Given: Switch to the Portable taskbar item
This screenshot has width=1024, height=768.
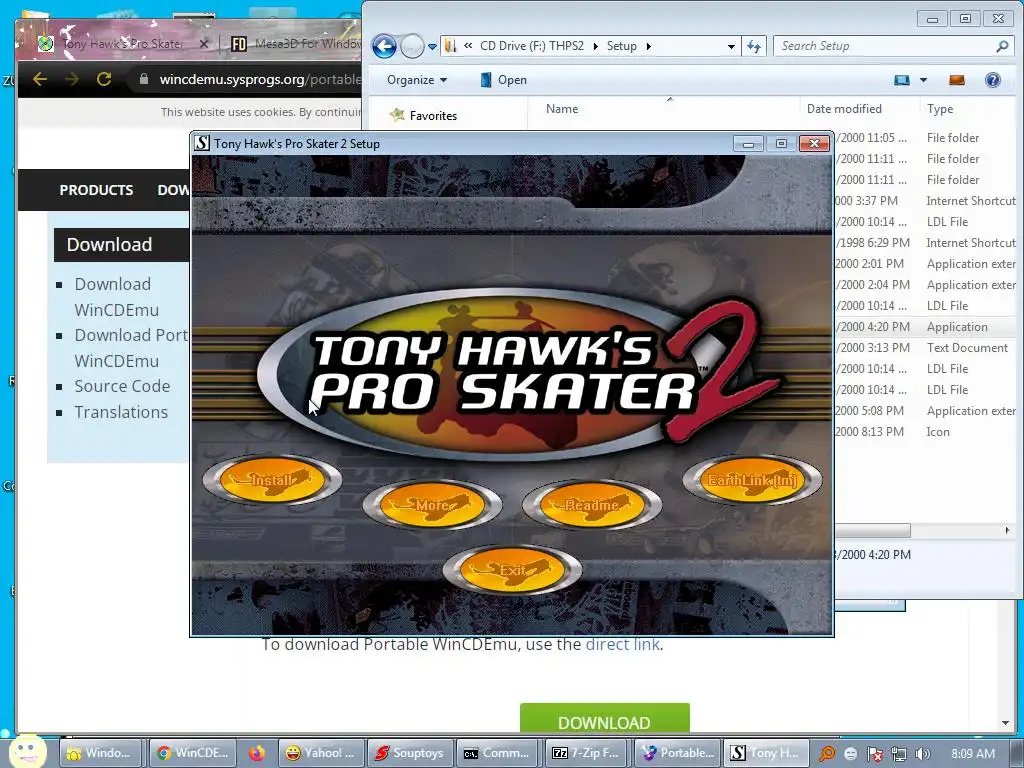Looking at the screenshot, I should [676, 753].
